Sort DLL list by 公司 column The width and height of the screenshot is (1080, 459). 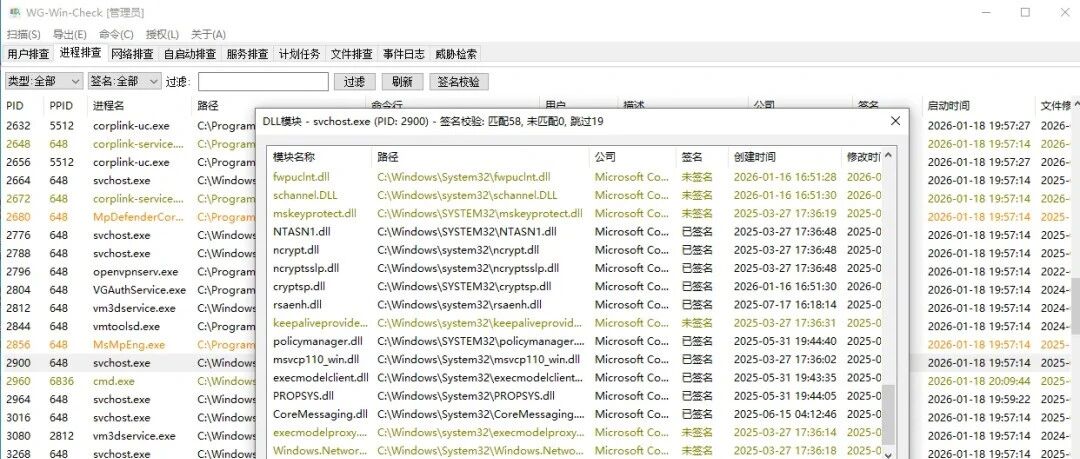tap(632, 157)
